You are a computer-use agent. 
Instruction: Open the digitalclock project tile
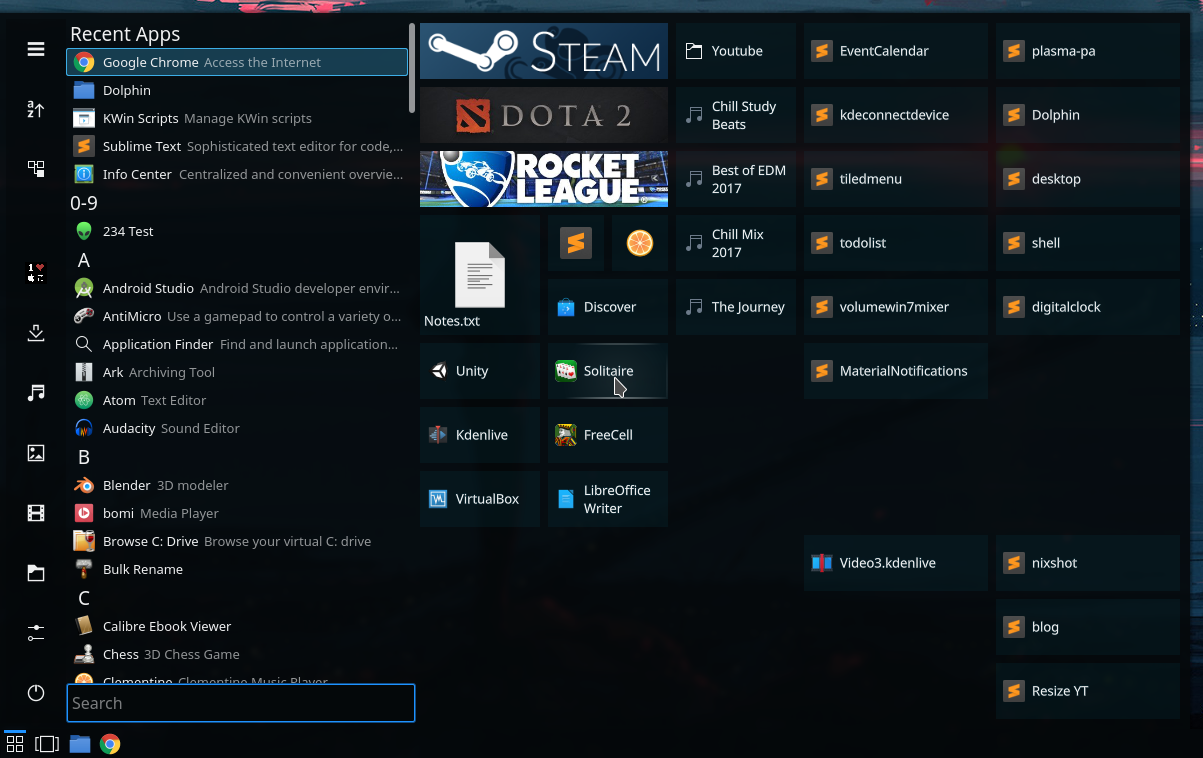tap(1088, 307)
